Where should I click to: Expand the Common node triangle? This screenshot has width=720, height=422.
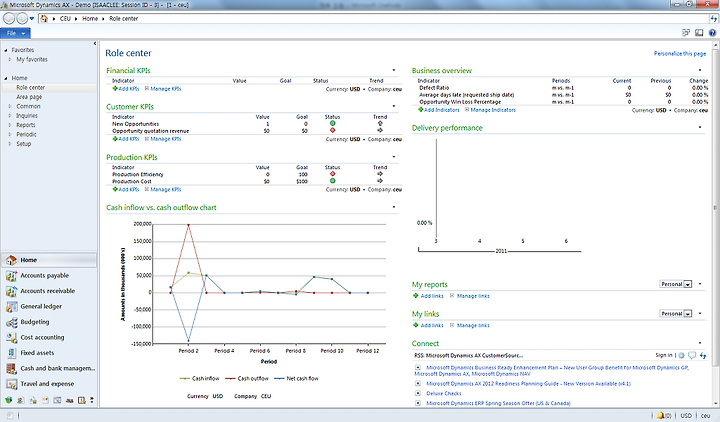10,106
